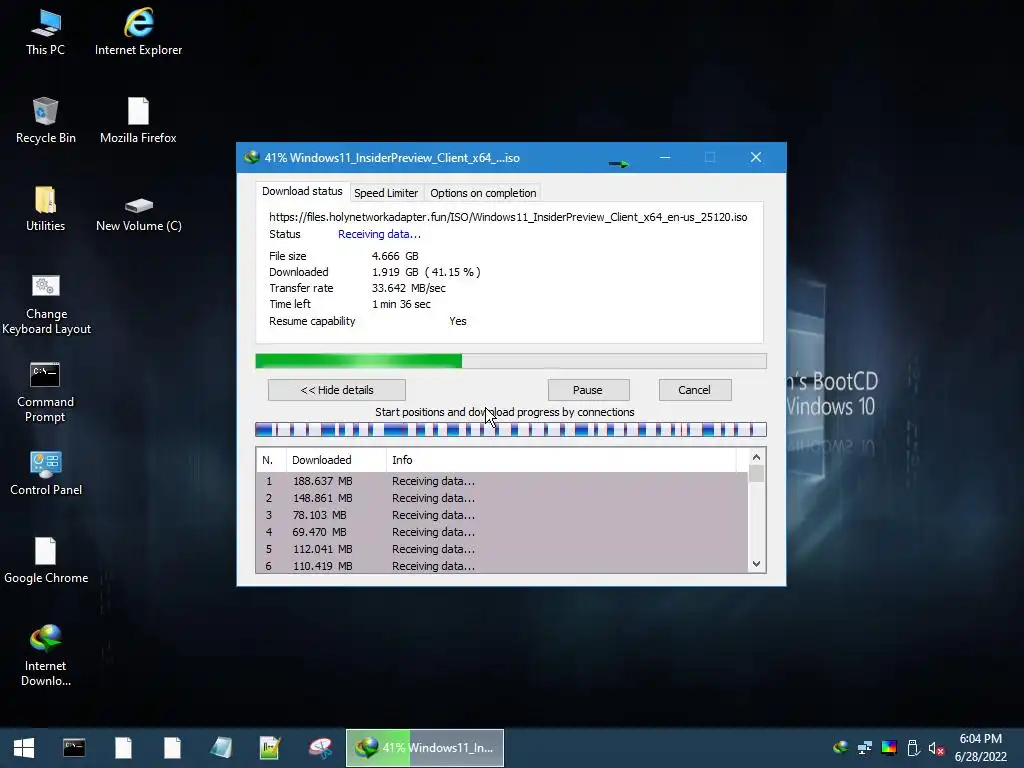Click the second blank document taskbar icon
Image resolution: width=1024 pixels, height=768 pixels.
pos(172,748)
